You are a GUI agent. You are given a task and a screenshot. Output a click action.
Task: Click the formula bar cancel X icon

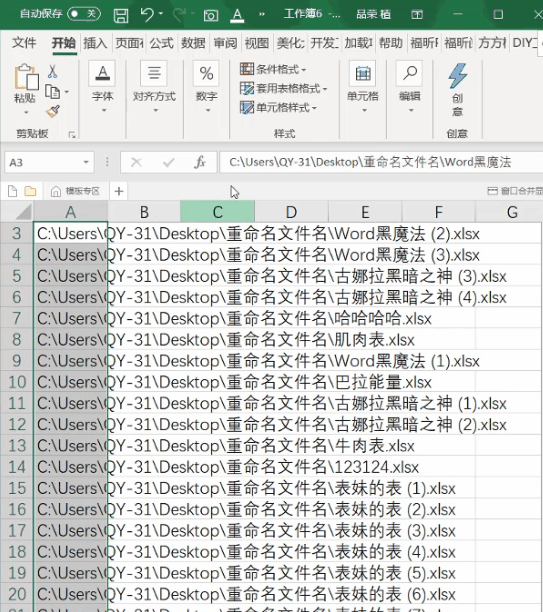(x=136, y=162)
